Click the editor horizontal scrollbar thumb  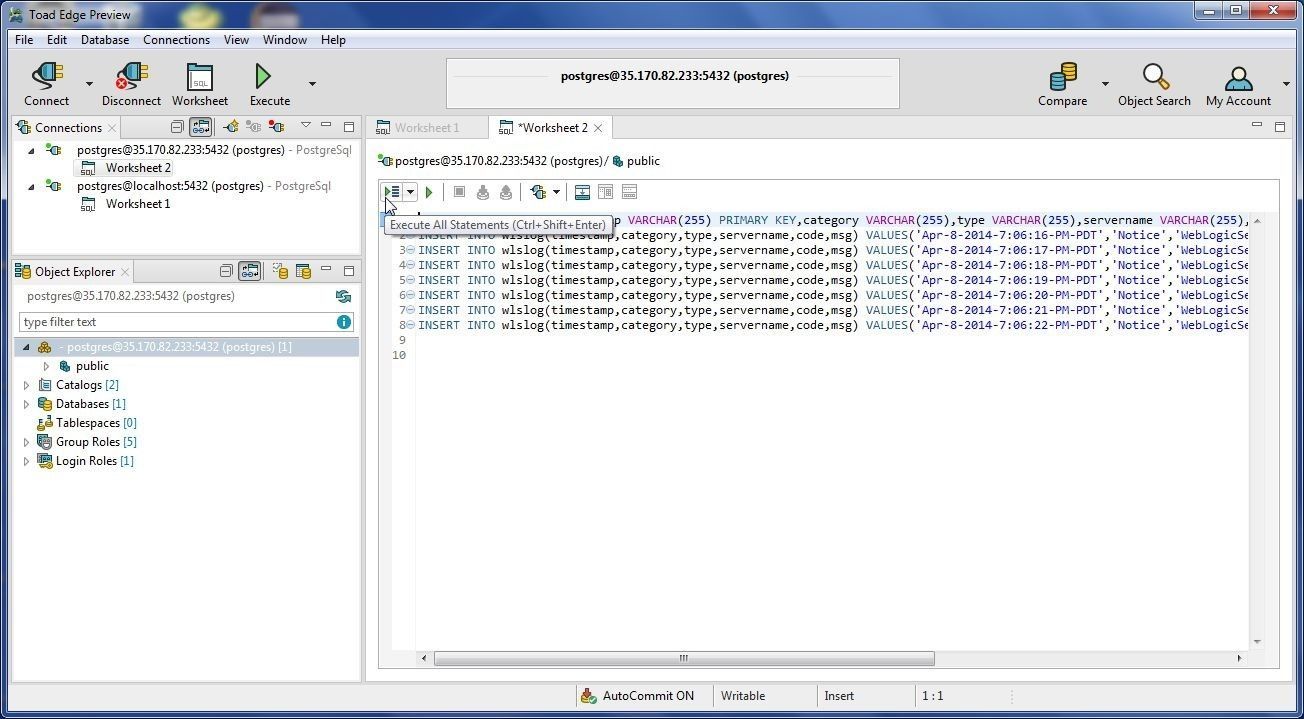(684, 658)
